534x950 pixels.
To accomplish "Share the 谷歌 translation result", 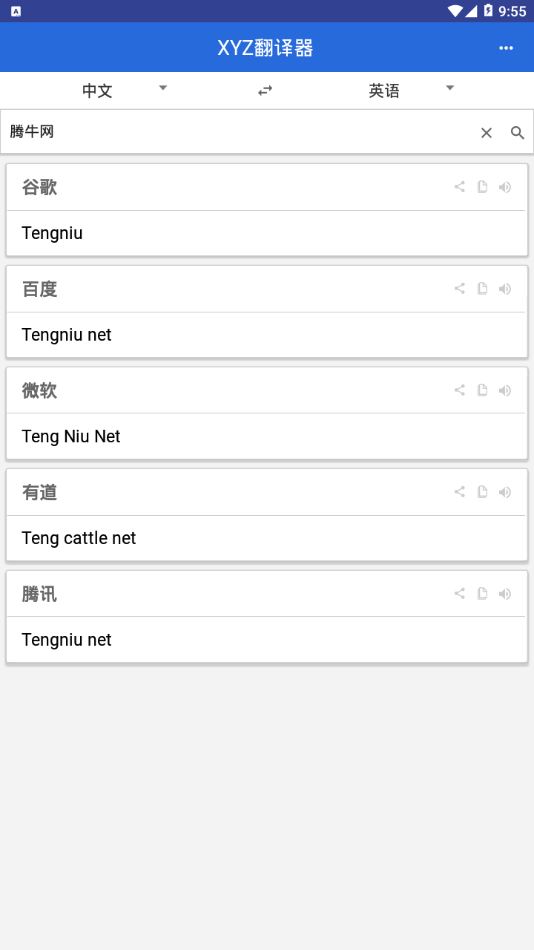I will tap(459, 187).
